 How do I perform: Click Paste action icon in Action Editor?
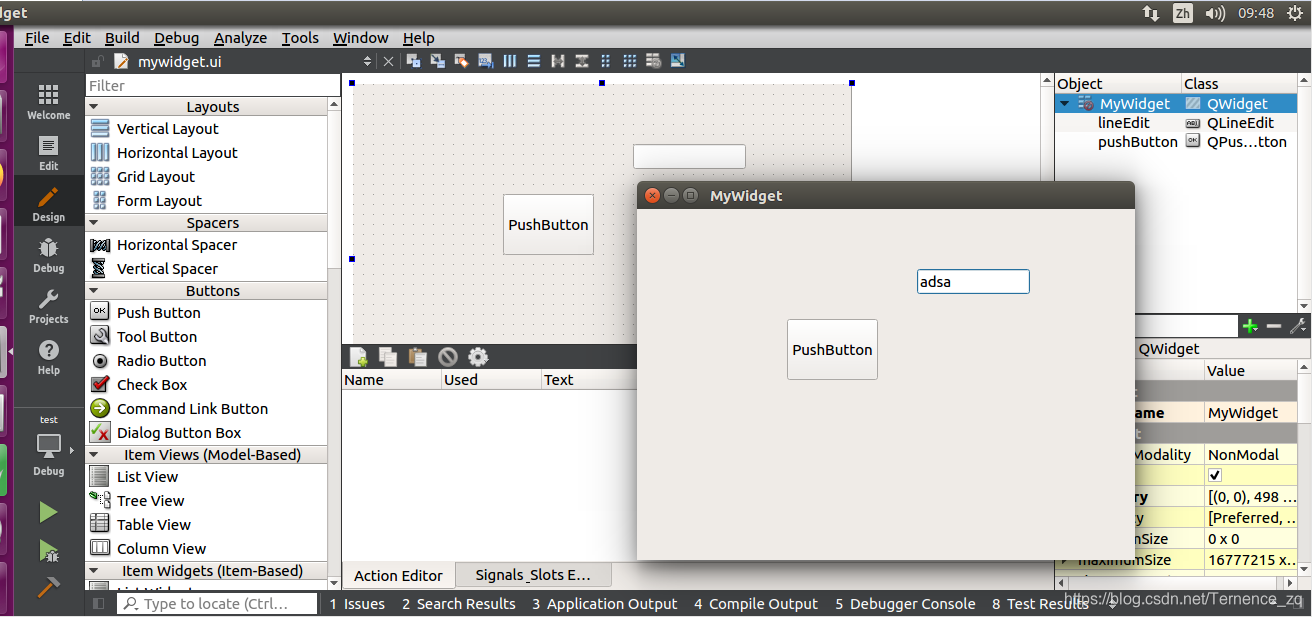pos(418,356)
